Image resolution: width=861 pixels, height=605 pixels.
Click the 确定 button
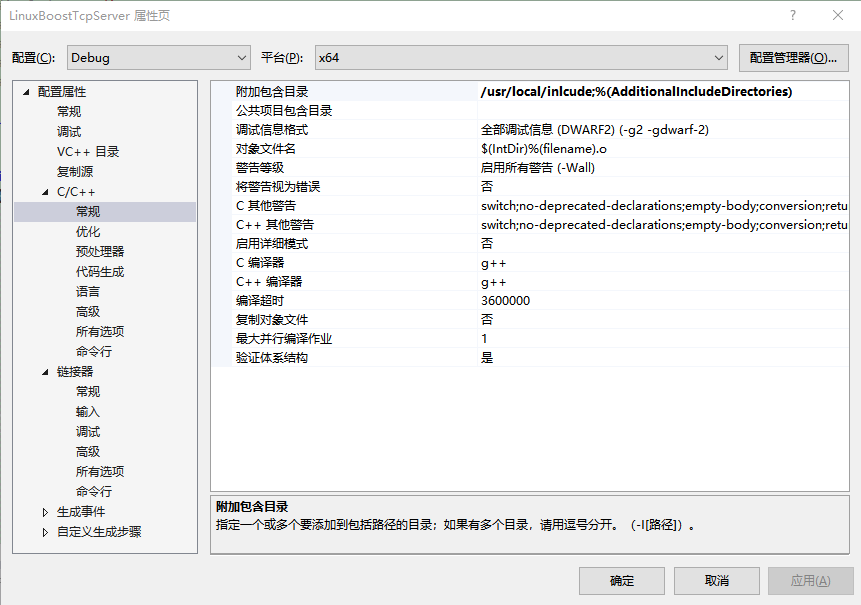621,580
